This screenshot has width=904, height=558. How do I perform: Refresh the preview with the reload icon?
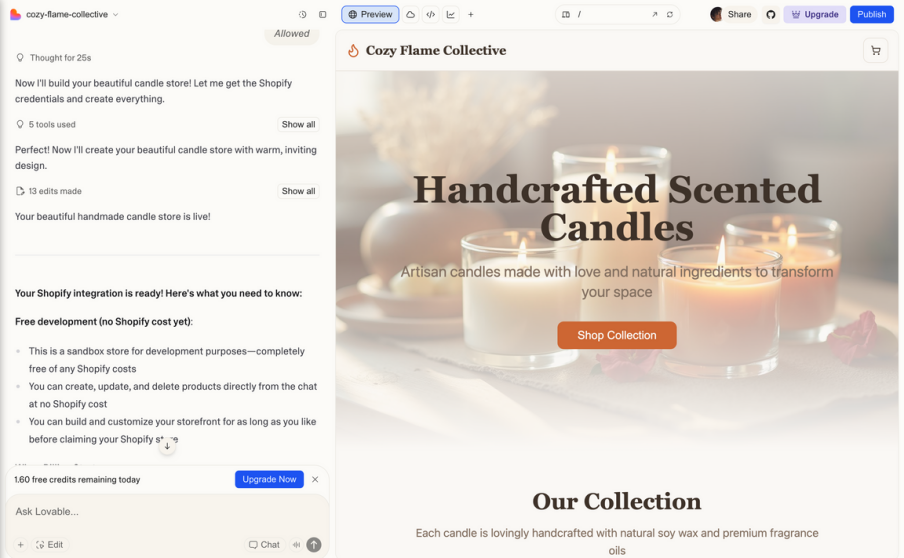coord(670,14)
